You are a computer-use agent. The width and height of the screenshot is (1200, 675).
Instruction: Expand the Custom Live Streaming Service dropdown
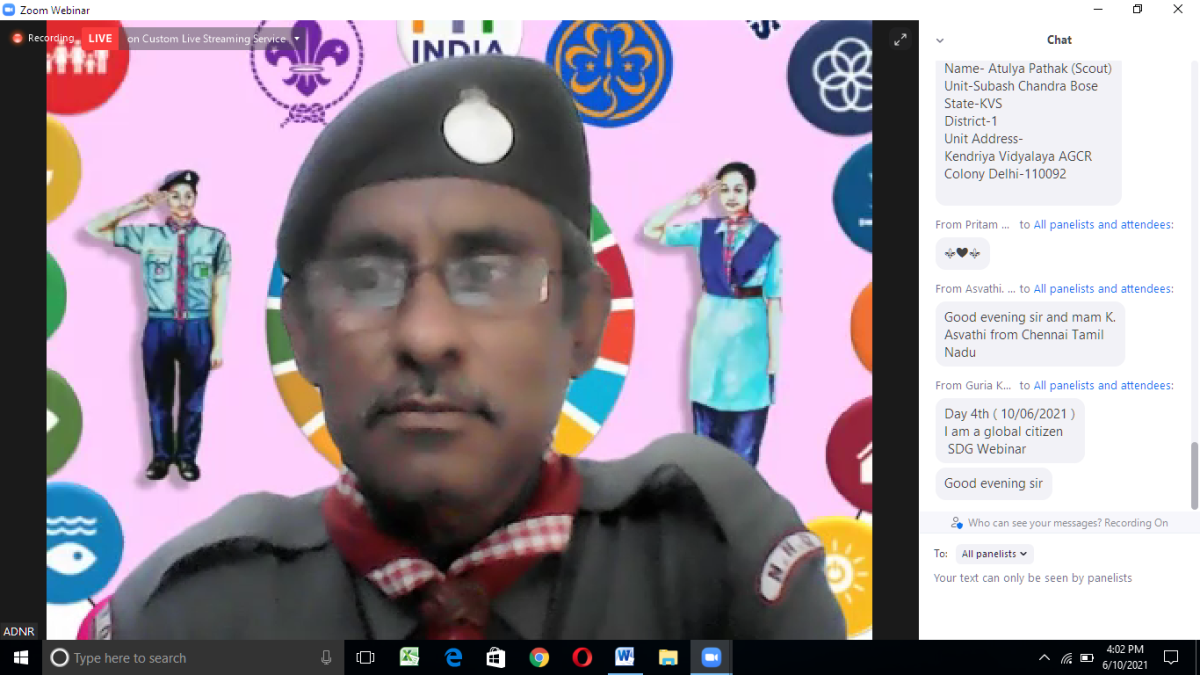pos(296,39)
